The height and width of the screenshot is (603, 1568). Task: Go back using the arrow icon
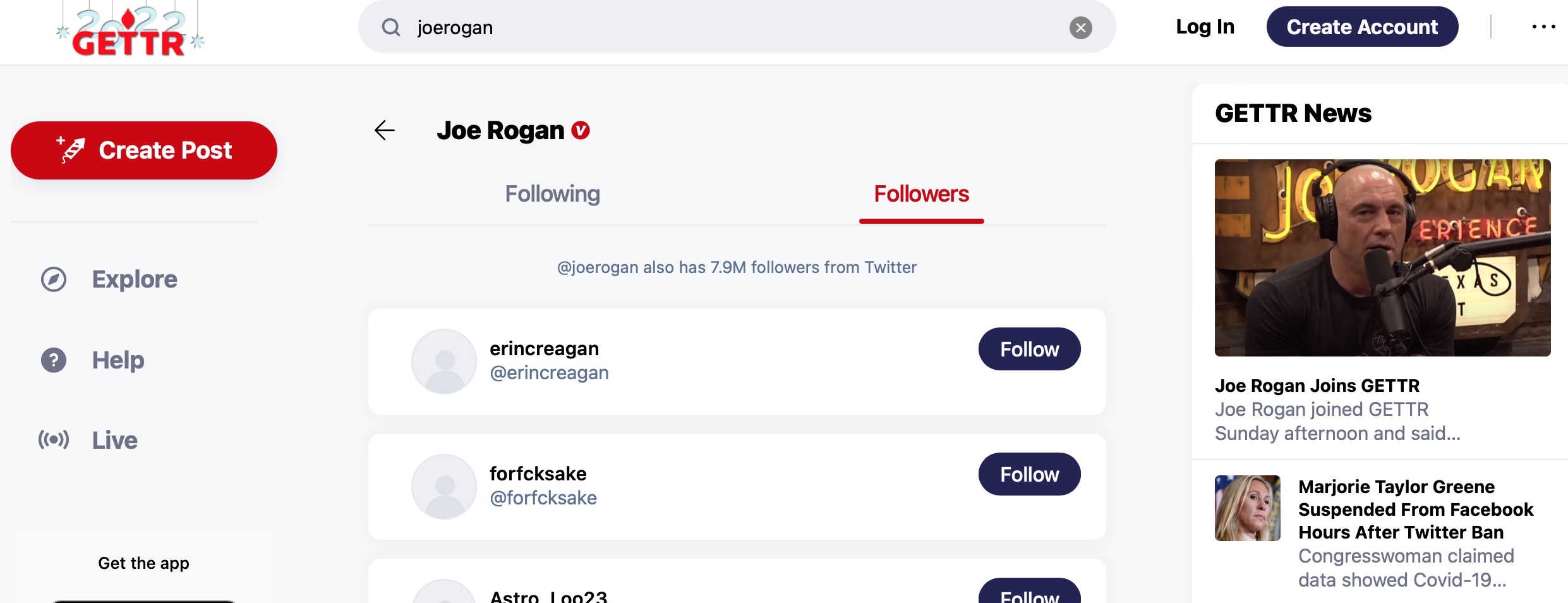(x=384, y=130)
